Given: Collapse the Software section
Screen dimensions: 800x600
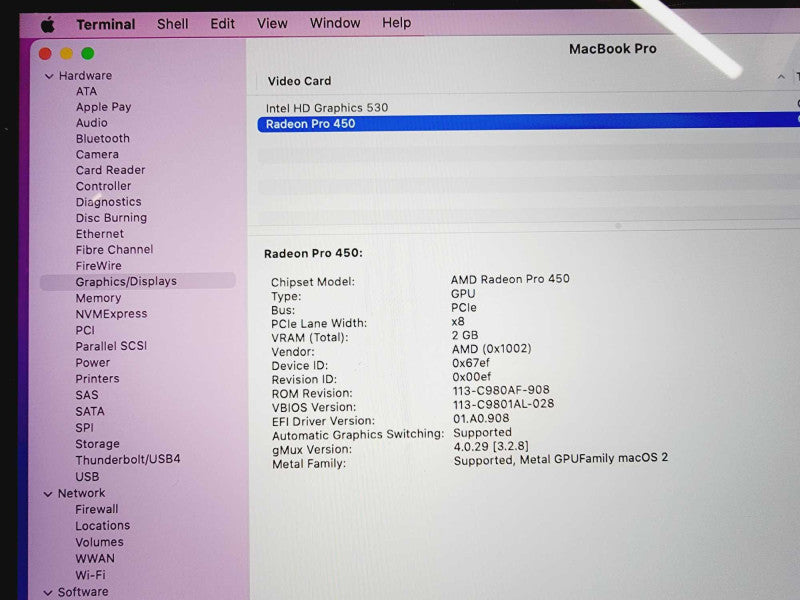Looking at the screenshot, I should 48,592.
